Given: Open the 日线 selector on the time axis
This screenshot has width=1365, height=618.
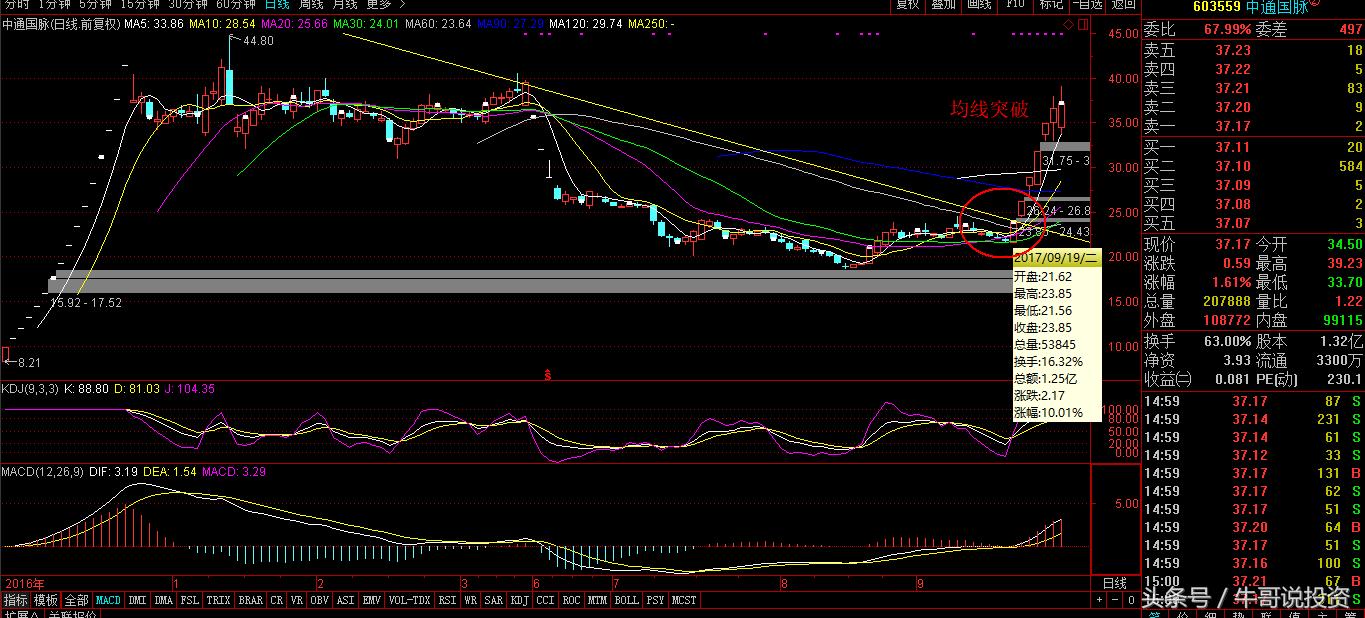Looking at the screenshot, I should (x=1114, y=583).
